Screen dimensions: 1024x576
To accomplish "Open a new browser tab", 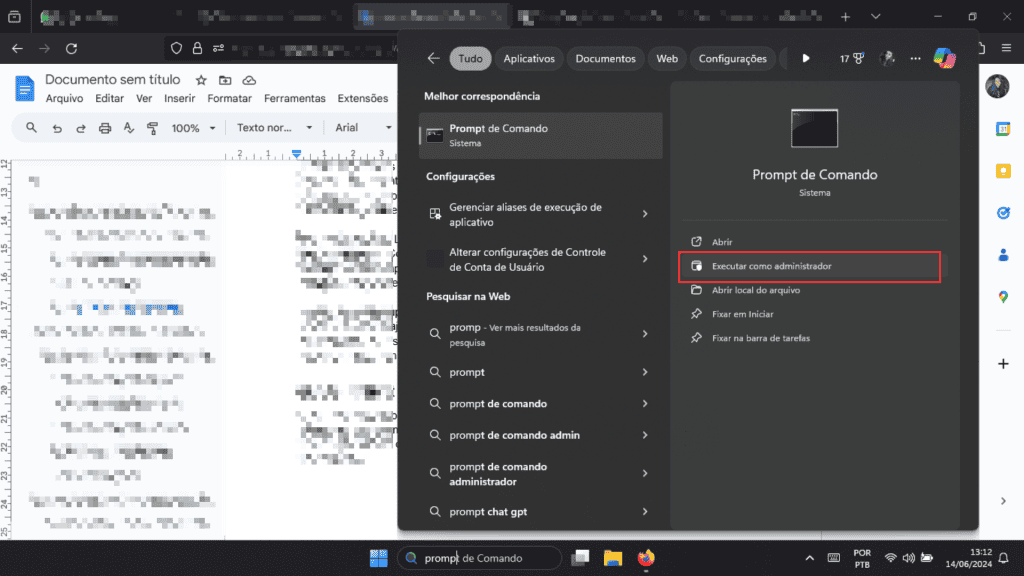I will pos(845,17).
